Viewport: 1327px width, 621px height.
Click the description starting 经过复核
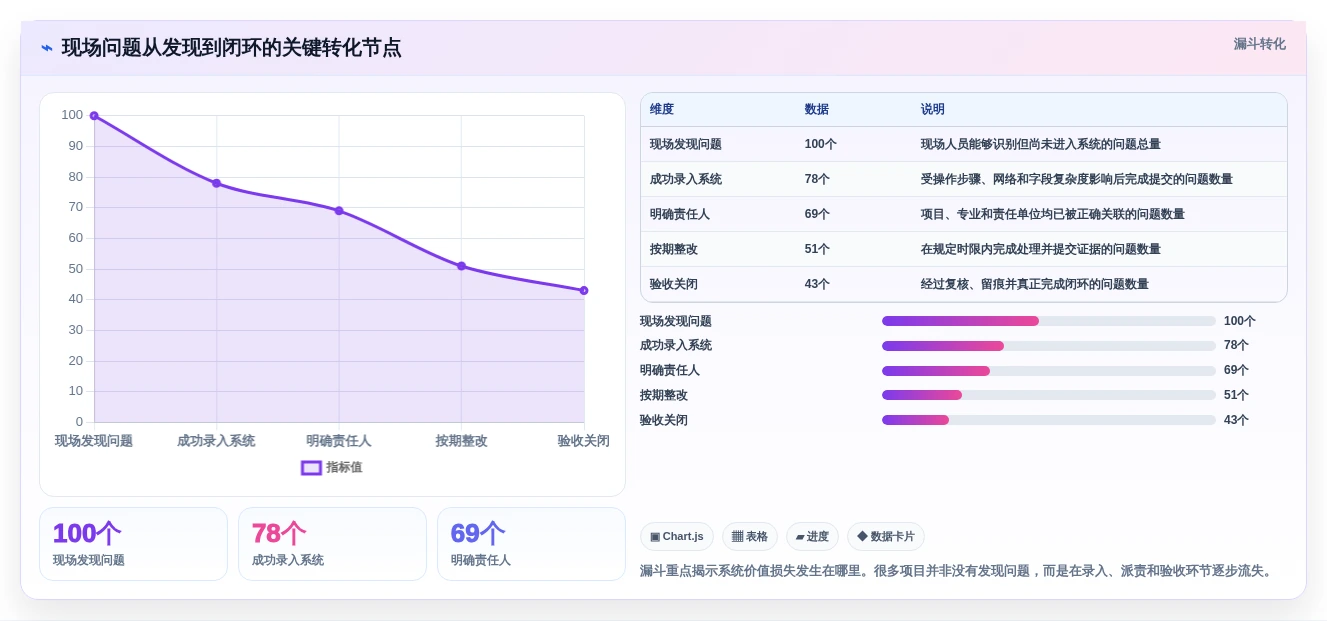[x=1035, y=284]
